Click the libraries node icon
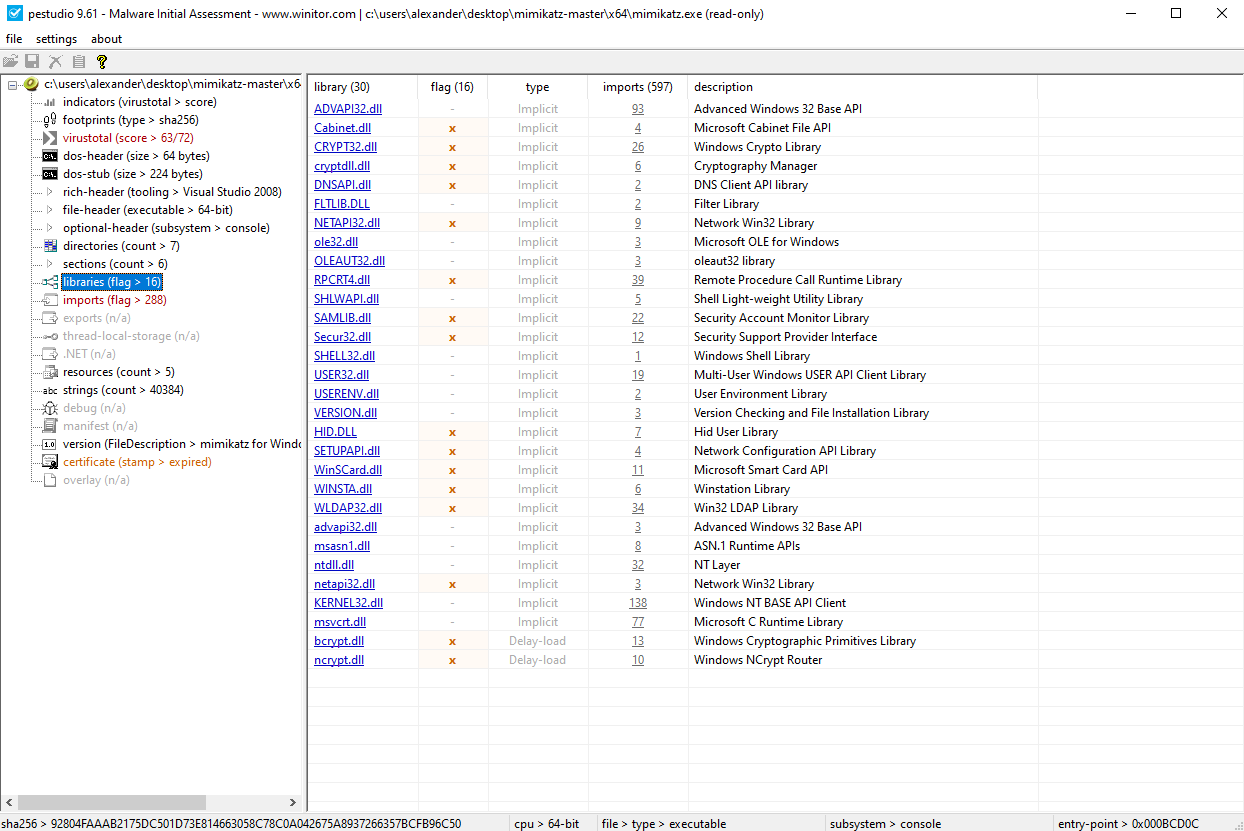This screenshot has width=1244, height=831. point(50,282)
